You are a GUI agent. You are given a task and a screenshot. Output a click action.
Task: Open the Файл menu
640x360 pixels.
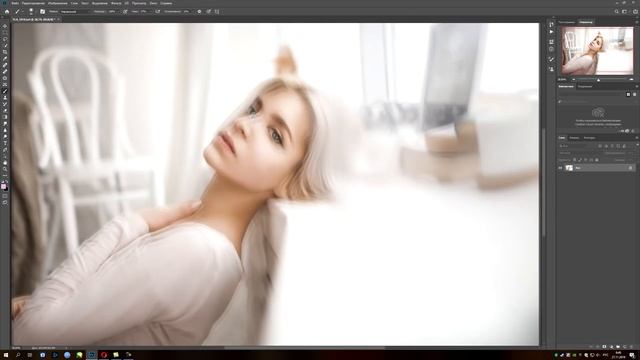[15, 3]
